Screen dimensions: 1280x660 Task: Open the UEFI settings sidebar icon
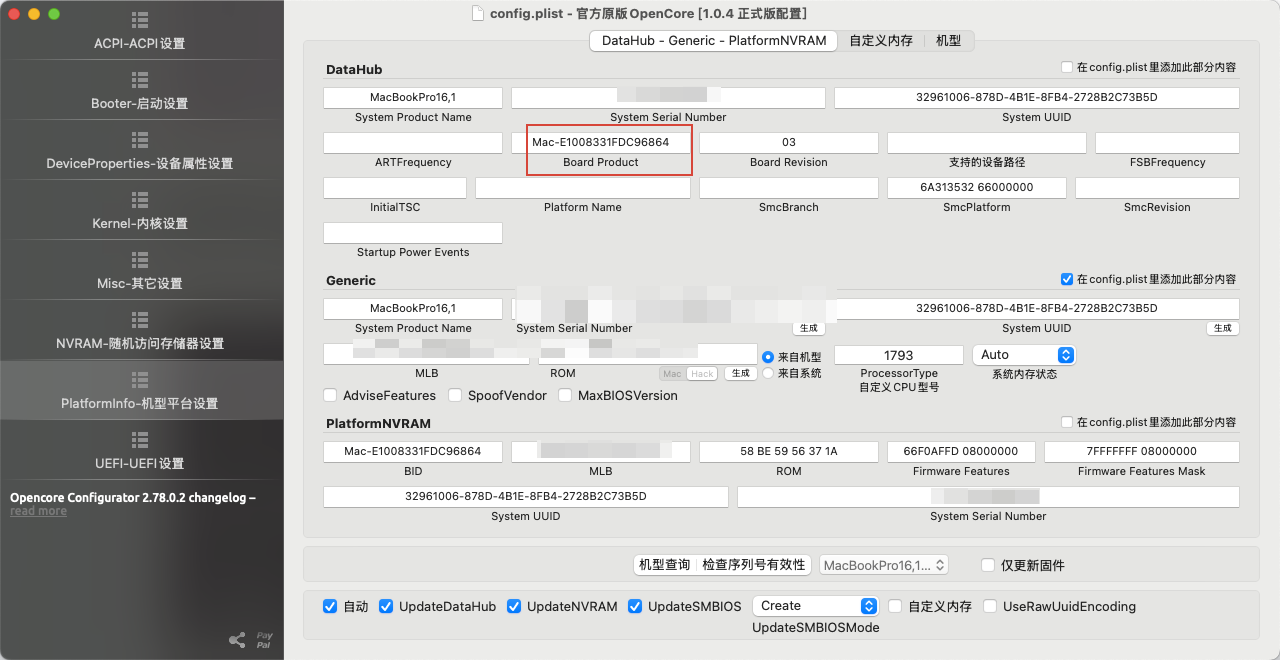[x=140, y=440]
